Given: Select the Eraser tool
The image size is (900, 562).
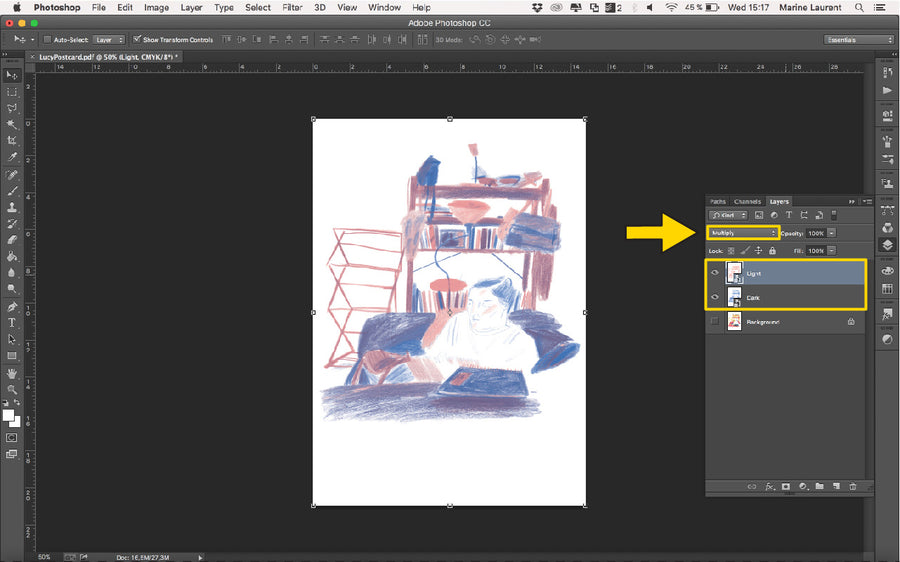Looking at the screenshot, I should click(x=11, y=240).
